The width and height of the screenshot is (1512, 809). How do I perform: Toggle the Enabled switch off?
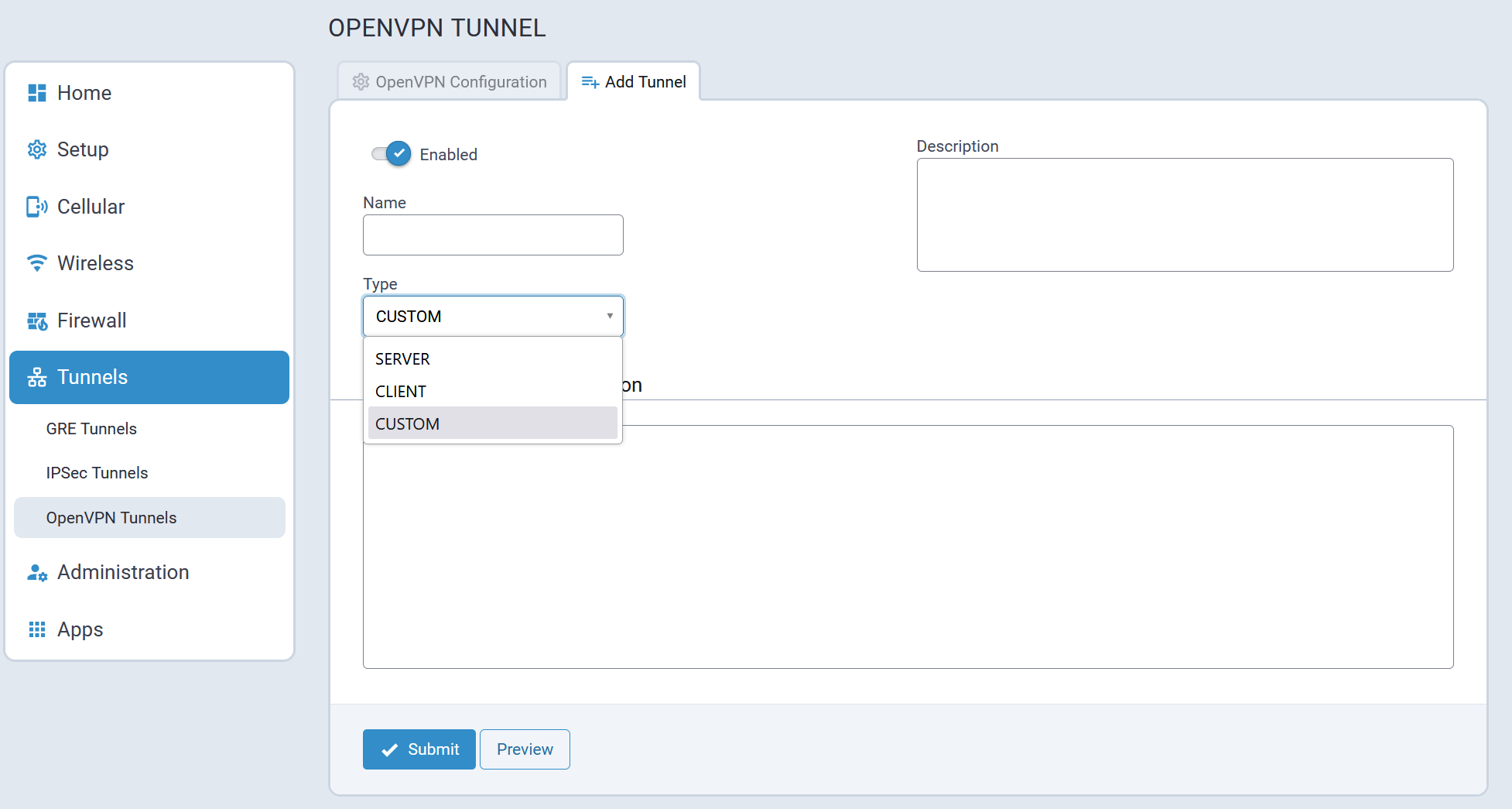point(392,154)
